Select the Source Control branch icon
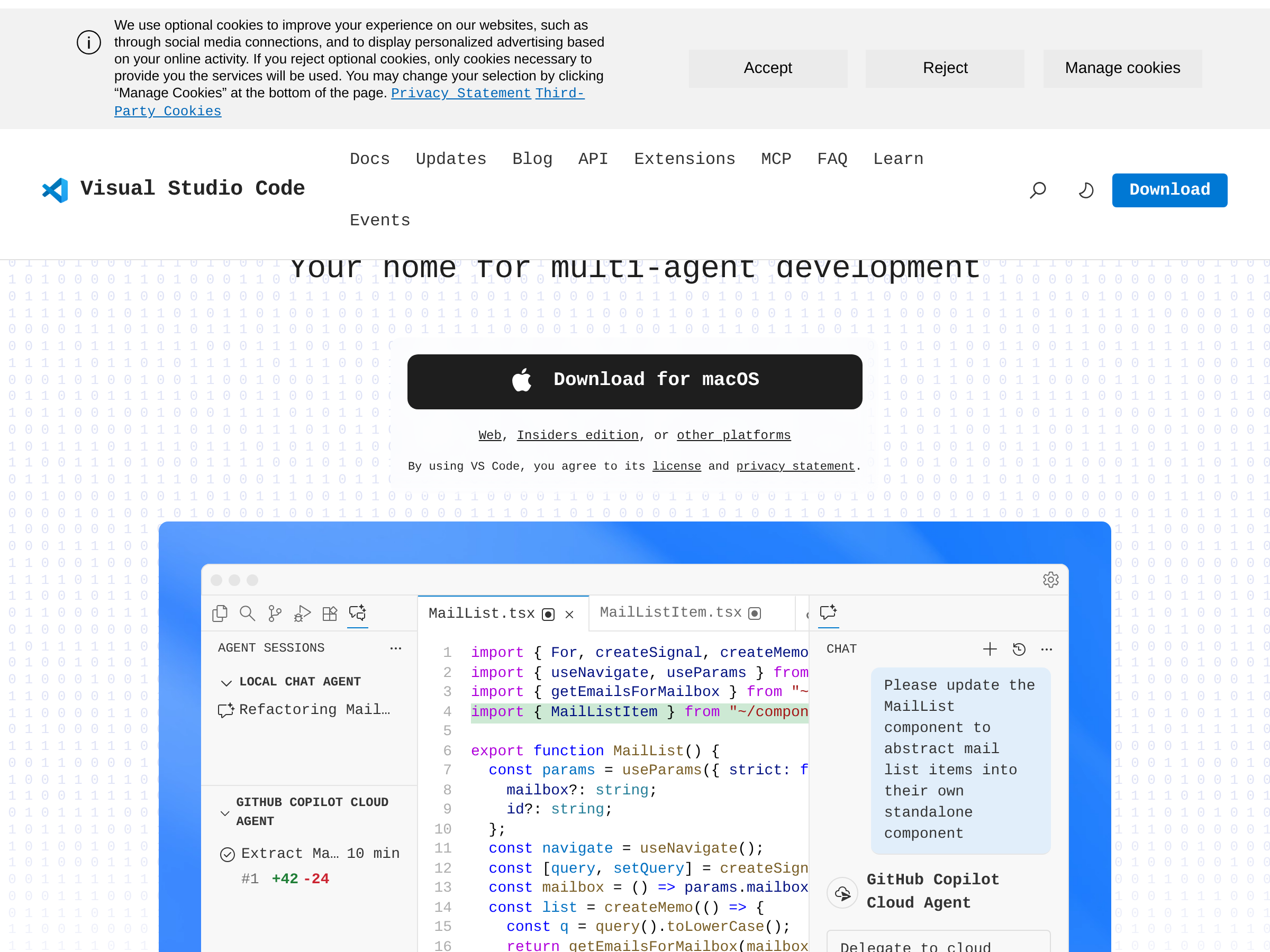The width and height of the screenshot is (1270, 952). point(275,614)
